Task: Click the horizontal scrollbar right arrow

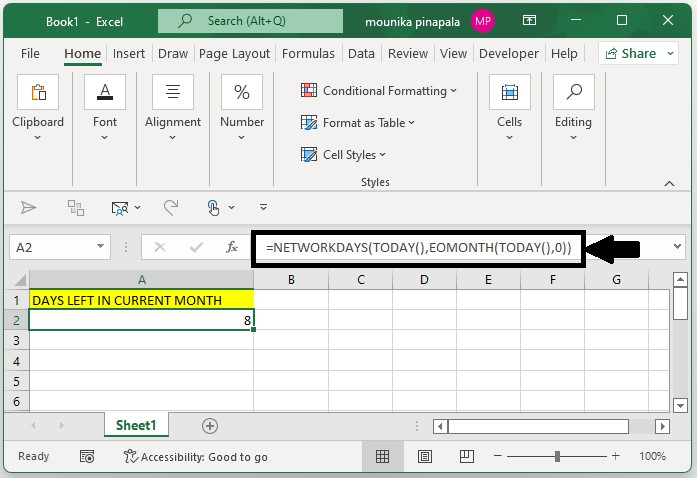Action: click(662, 426)
